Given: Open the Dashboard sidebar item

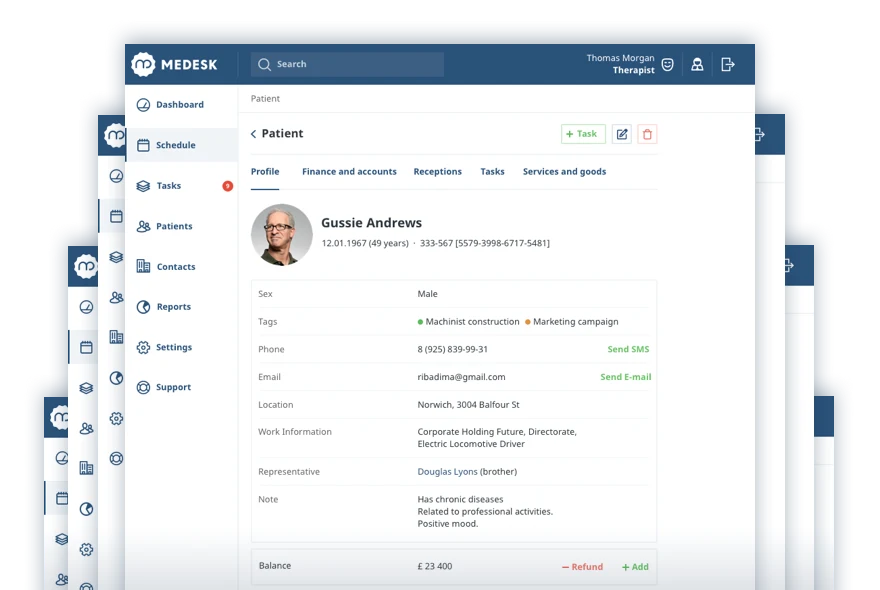Looking at the screenshot, I should point(181,104).
